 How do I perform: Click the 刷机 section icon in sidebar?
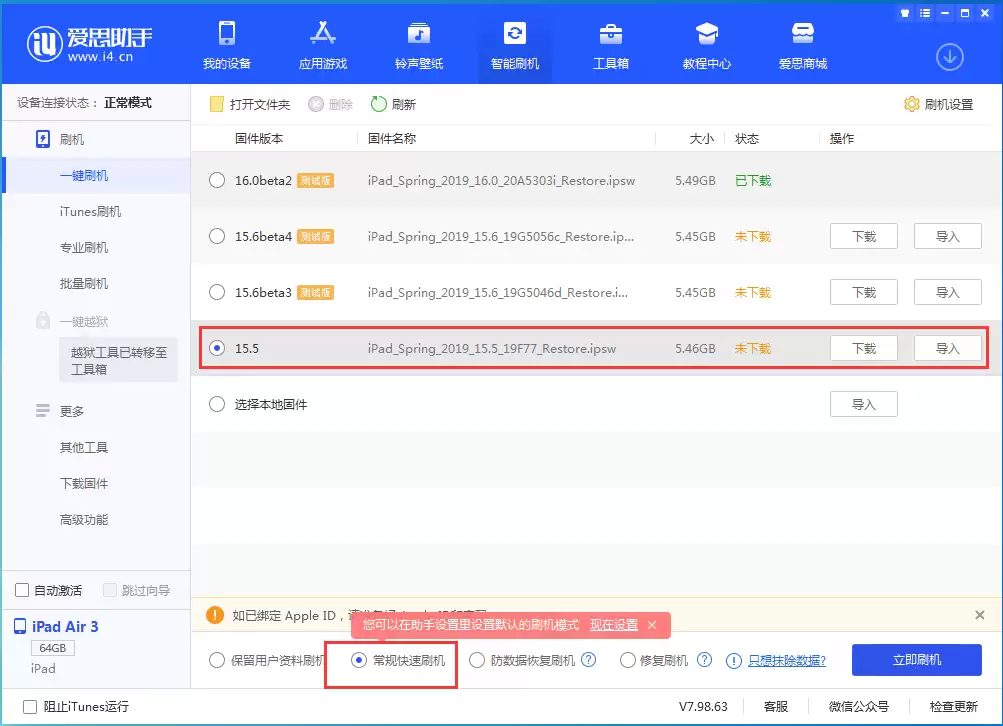pyautogui.click(x=43, y=139)
